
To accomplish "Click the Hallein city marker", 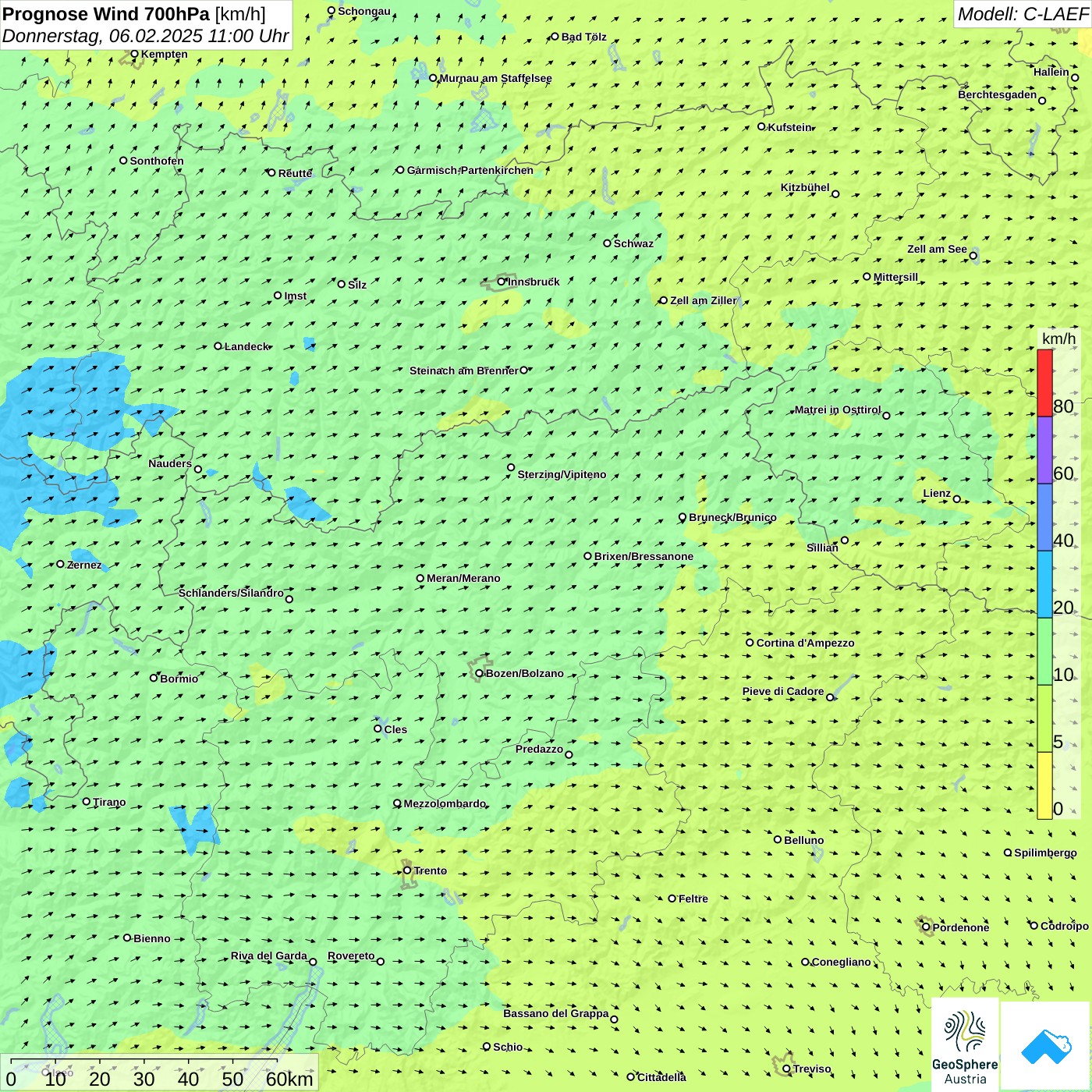I will point(1075,77).
